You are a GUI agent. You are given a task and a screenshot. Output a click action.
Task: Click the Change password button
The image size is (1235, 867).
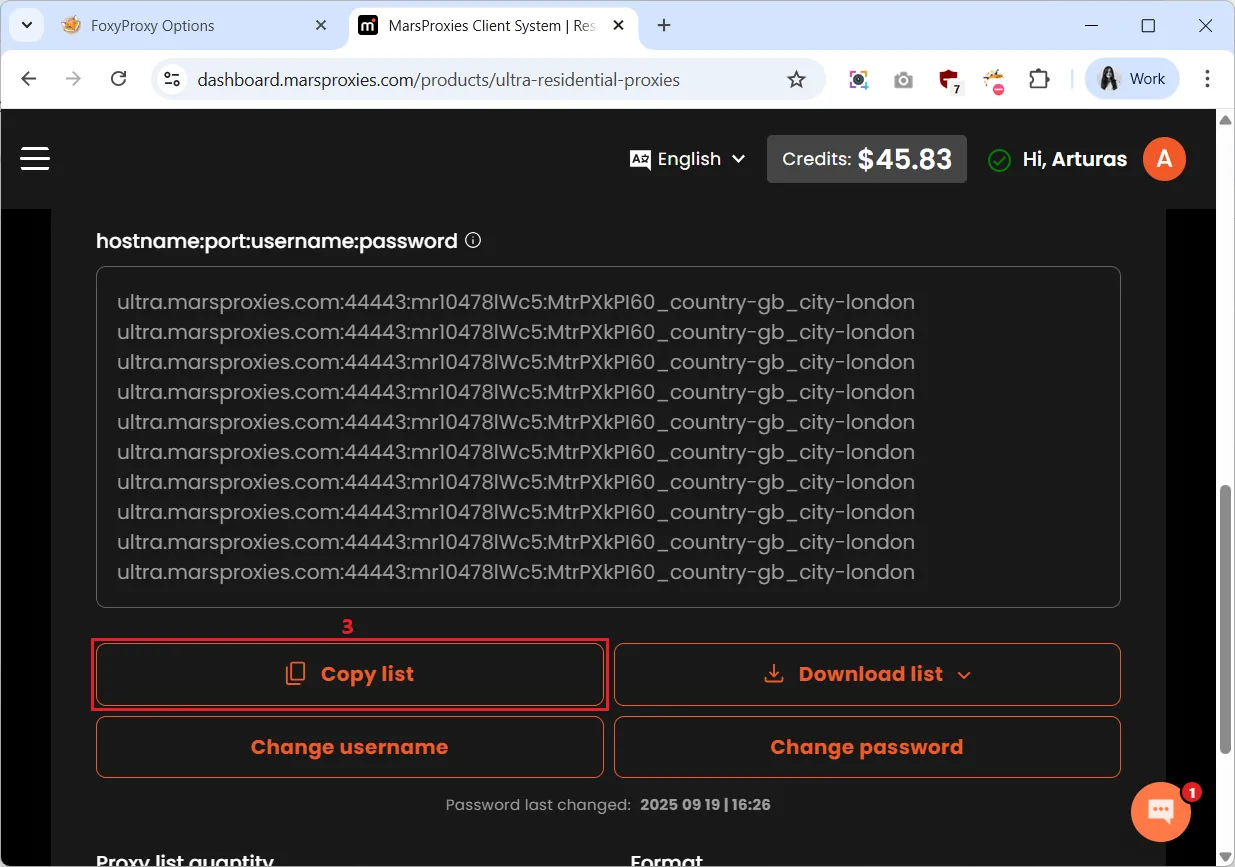[866, 747]
